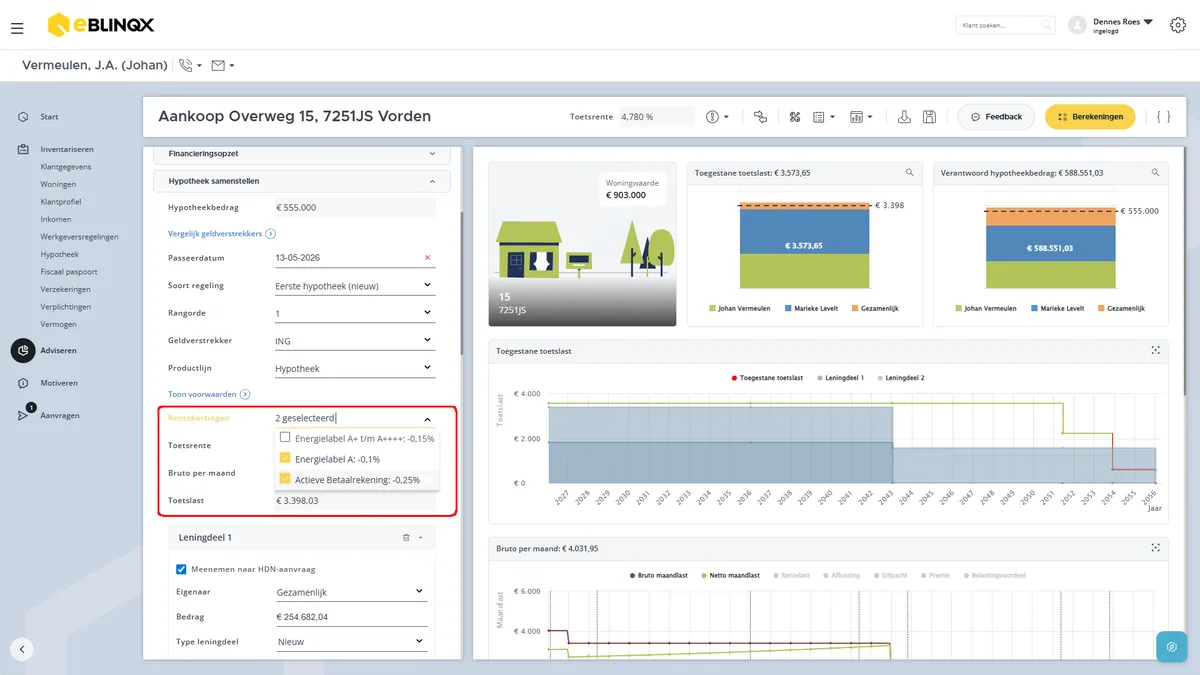Open the Geldverstrekker dropdown showing ING

coord(354,341)
